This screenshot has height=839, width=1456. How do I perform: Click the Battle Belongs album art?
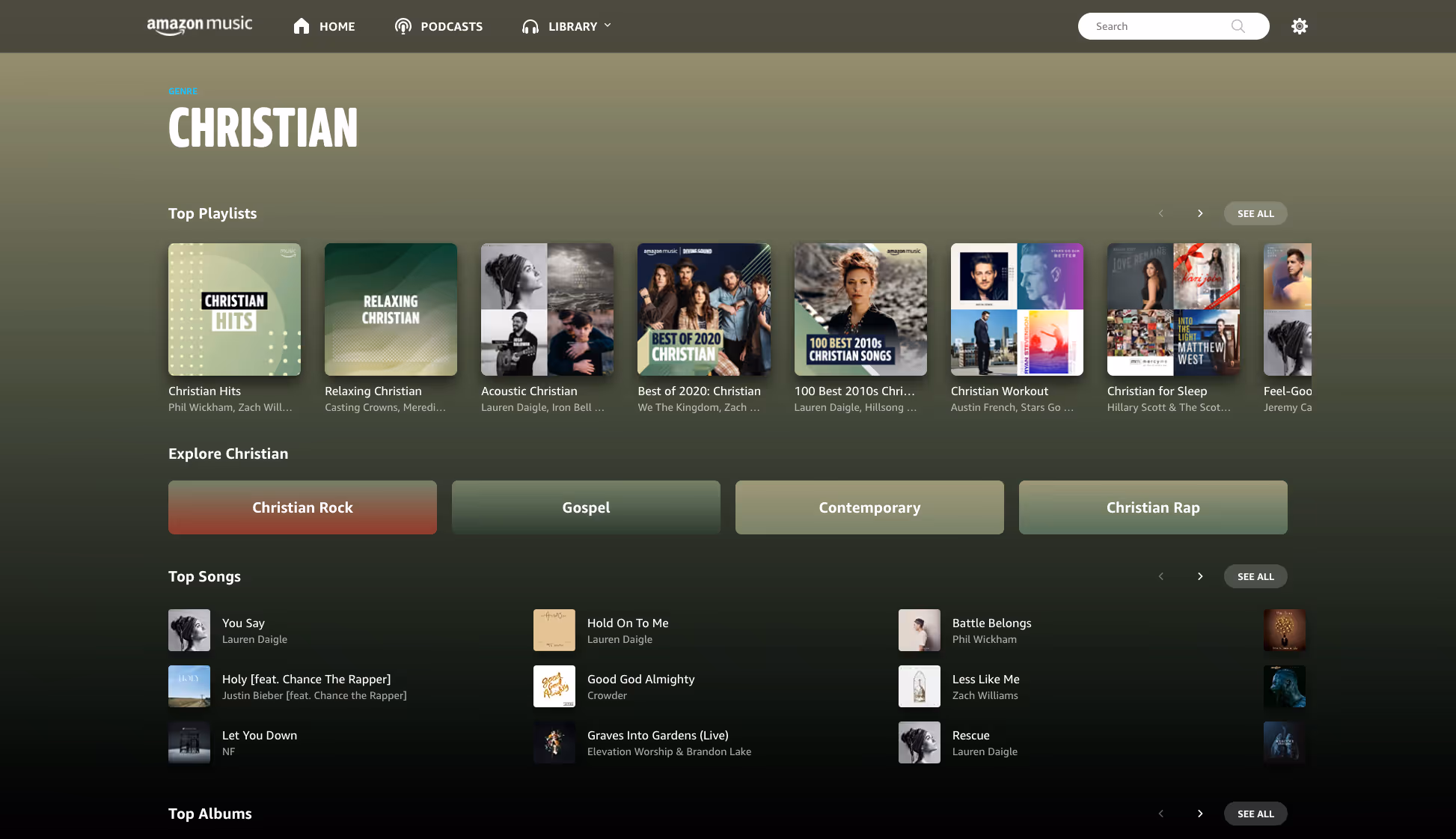920,630
